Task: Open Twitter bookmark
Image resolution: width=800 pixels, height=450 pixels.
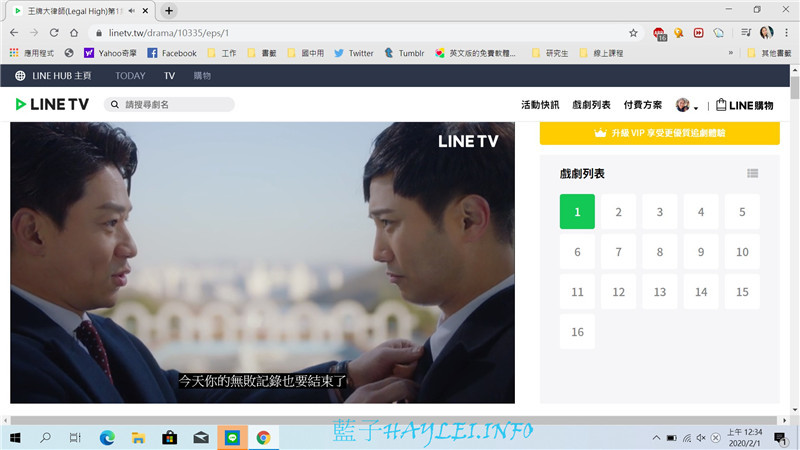Action: pos(354,53)
